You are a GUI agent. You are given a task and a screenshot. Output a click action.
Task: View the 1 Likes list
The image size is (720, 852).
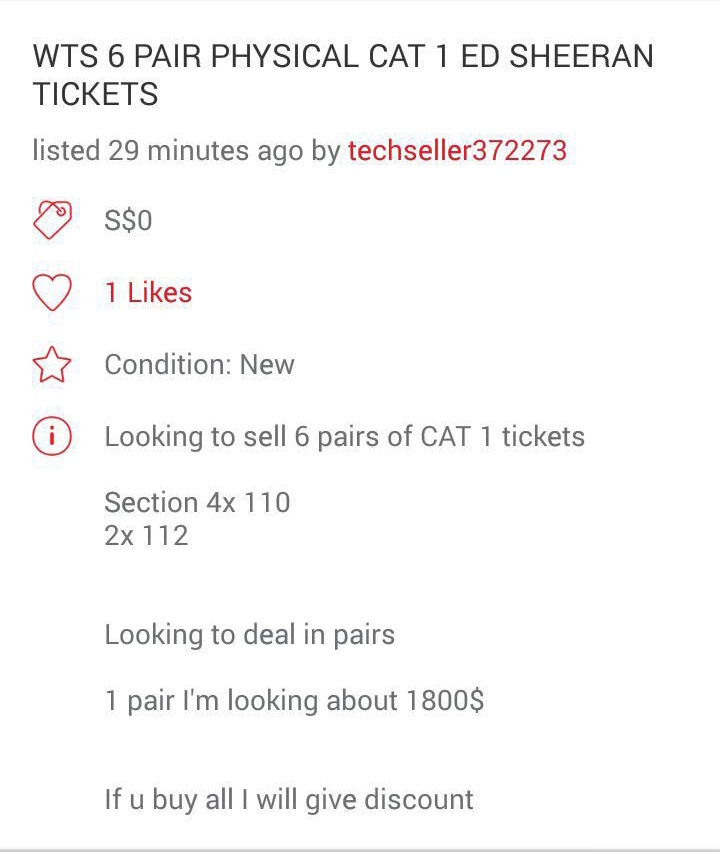pos(148,293)
